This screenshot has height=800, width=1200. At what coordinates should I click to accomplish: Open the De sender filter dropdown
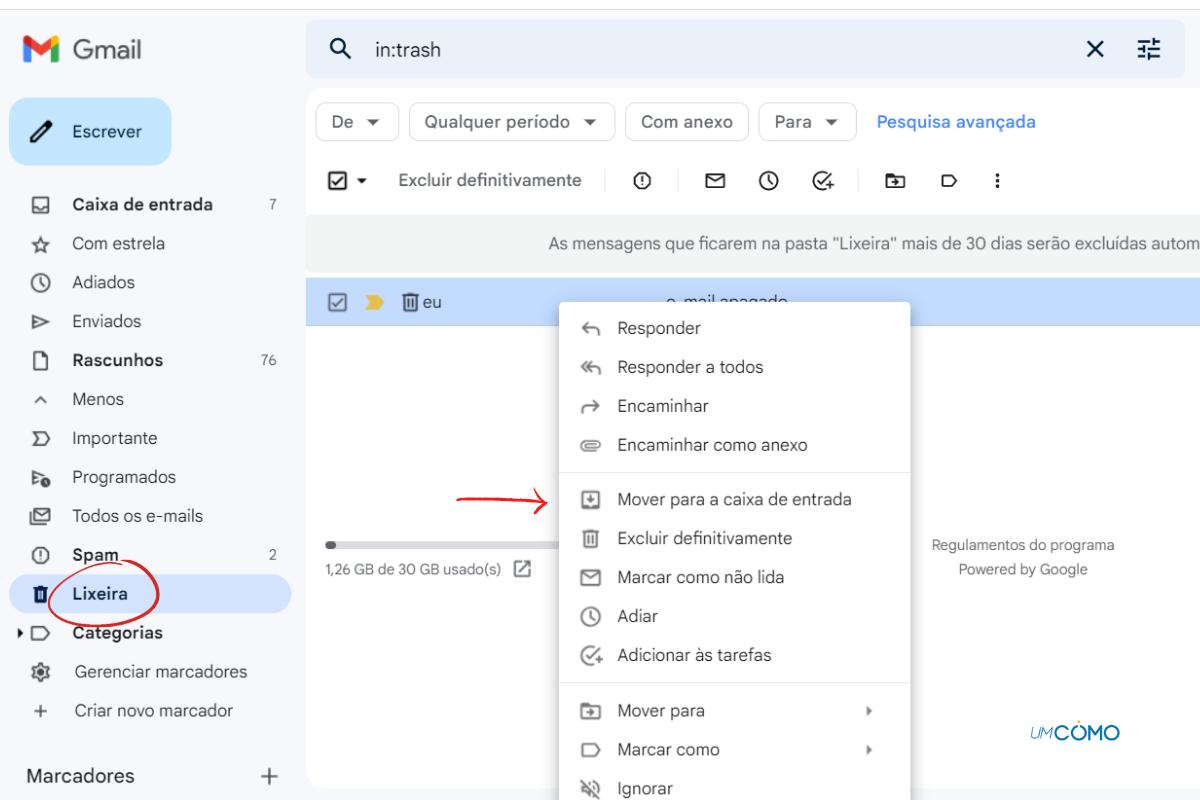[x=357, y=122]
